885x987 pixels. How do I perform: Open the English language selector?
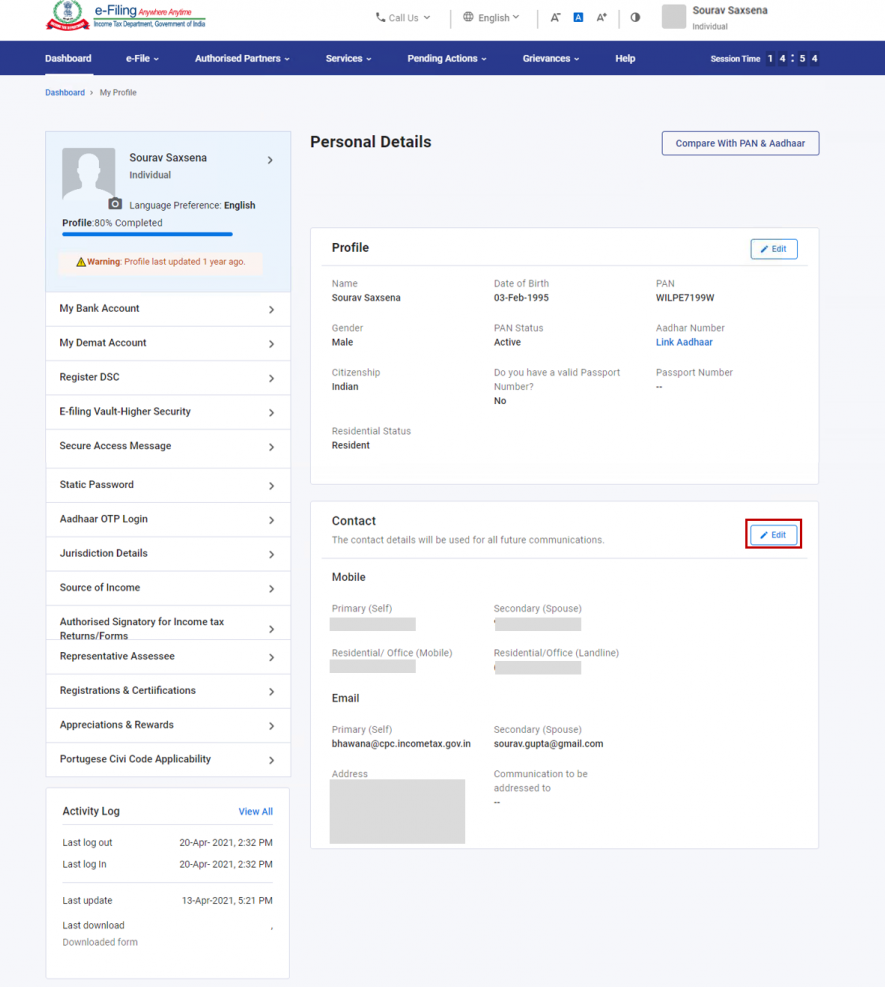coord(492,18)
